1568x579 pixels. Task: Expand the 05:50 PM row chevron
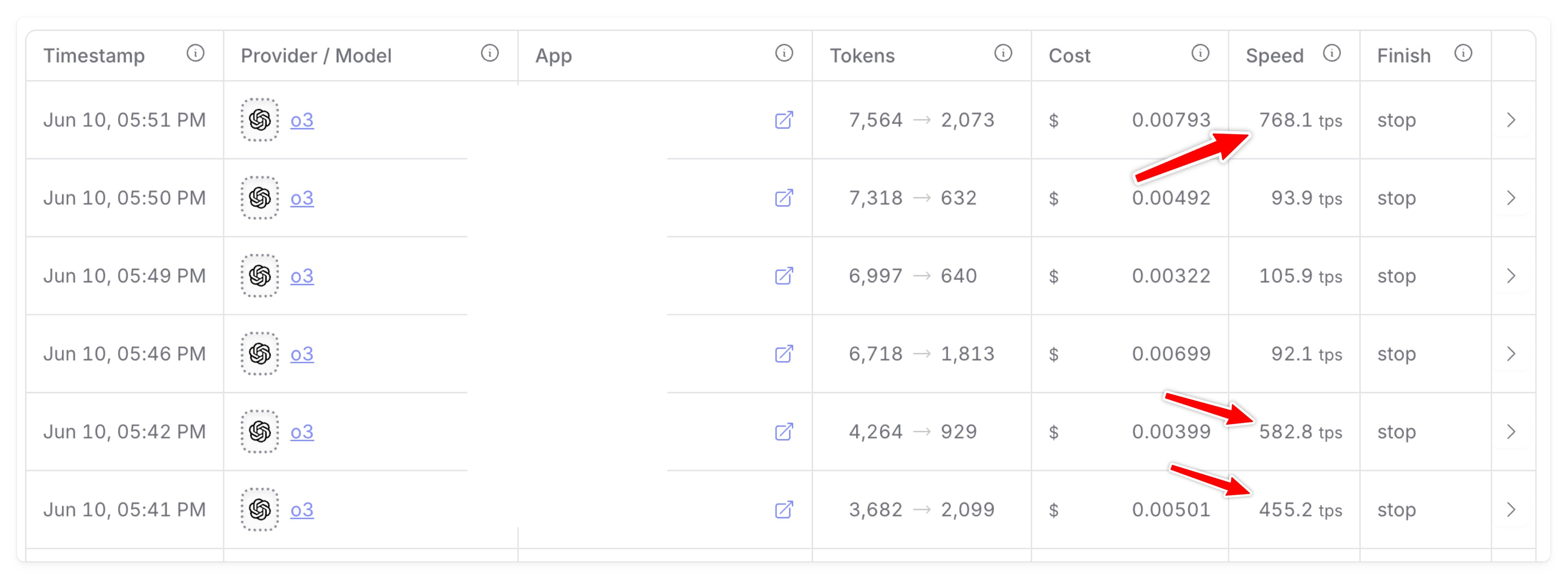[x=1511, y=197]
